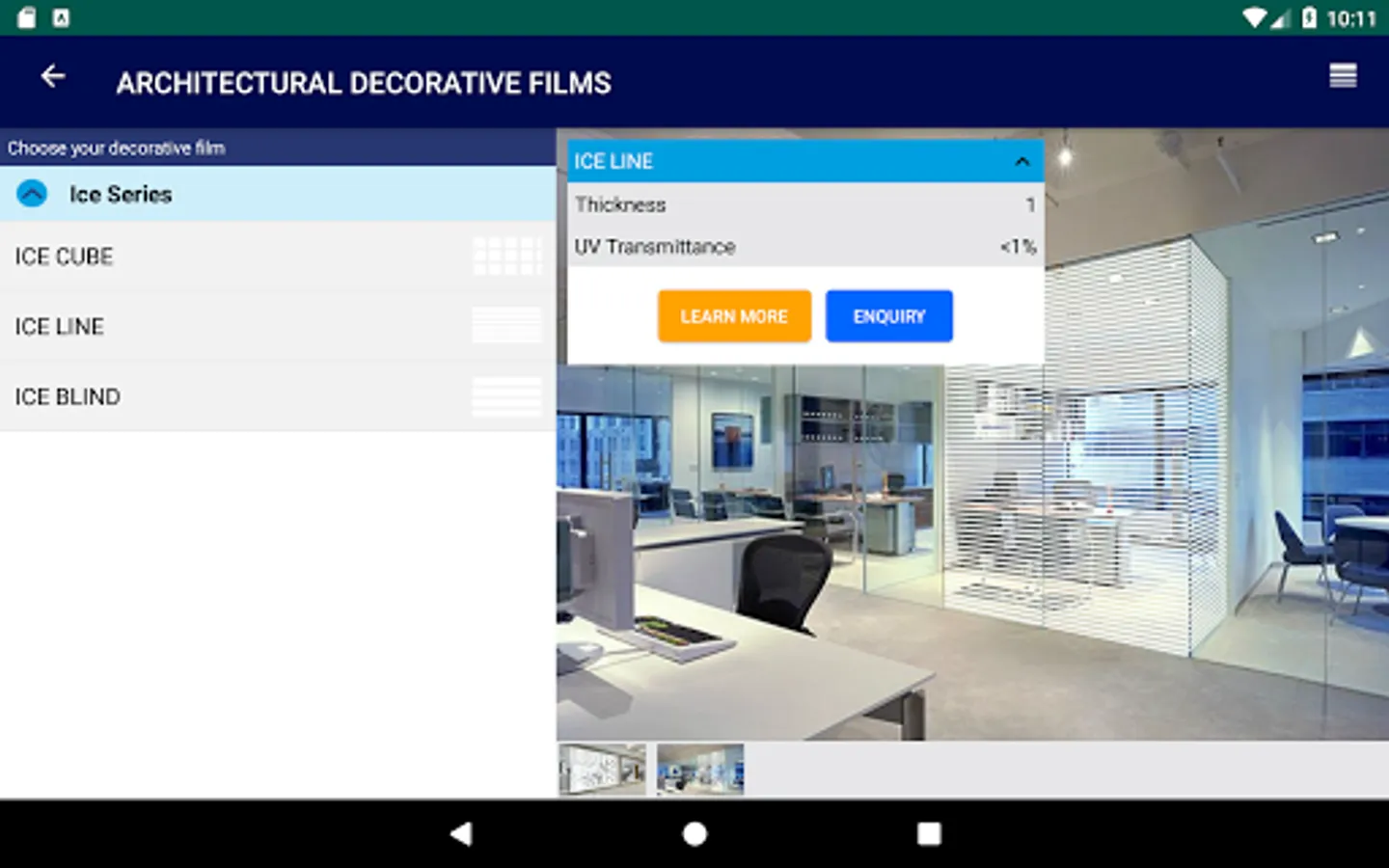Click the Ice Series circle icon
This screenshot has width=1389, height=868.
coord(32,193)
